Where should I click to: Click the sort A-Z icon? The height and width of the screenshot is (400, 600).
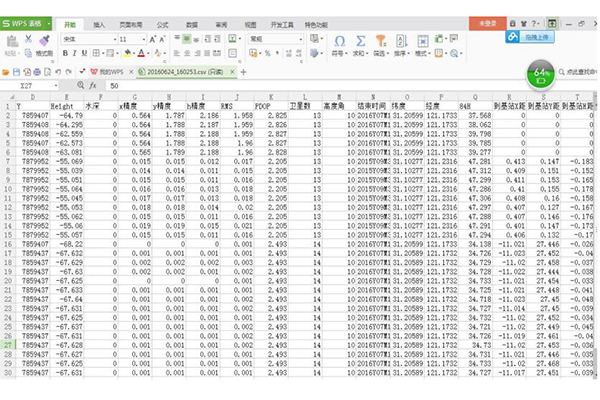click(400, 41)
